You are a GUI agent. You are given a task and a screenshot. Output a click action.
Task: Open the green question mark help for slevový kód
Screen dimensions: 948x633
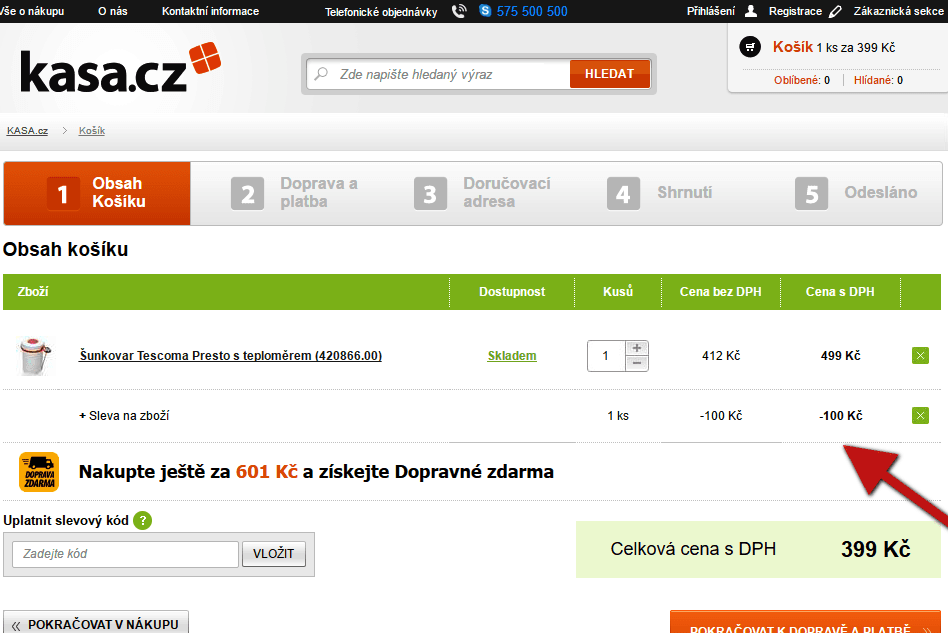143,520
